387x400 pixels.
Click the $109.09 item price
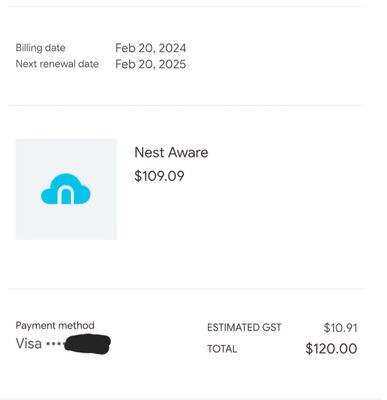click(x=159, y=176)
